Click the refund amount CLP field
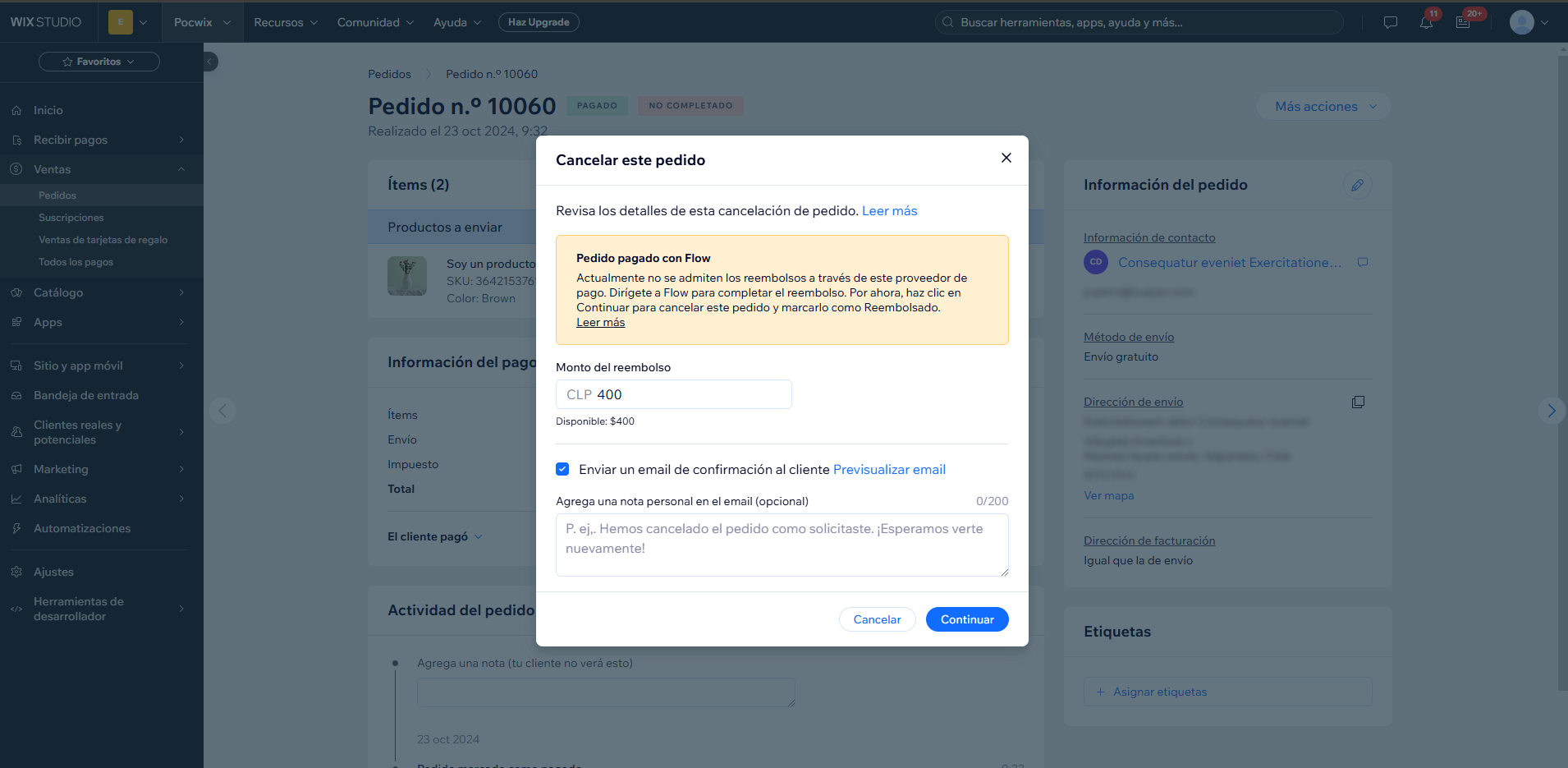 click(x=674, y=394)
